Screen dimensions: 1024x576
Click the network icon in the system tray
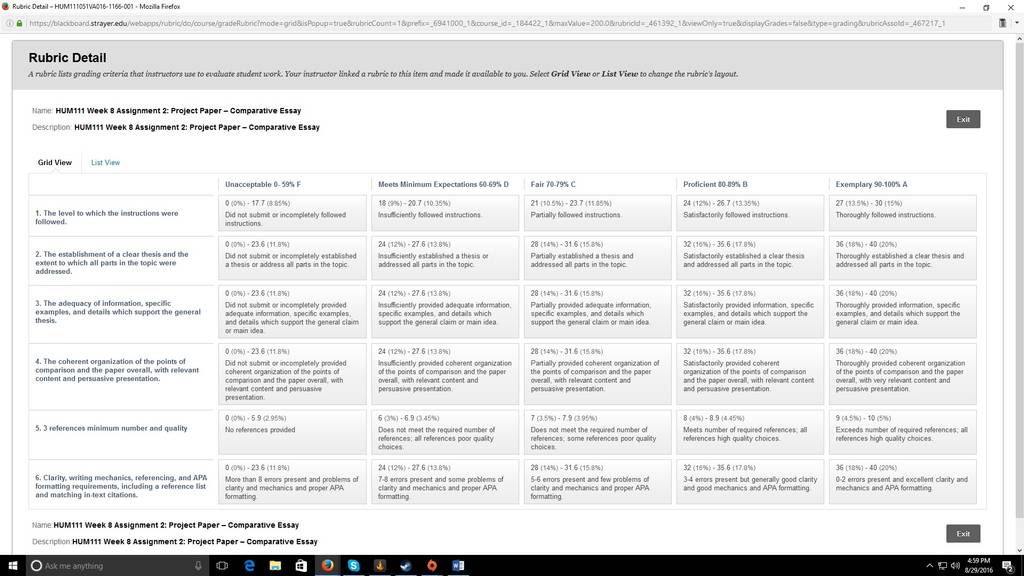pos(942,566)
